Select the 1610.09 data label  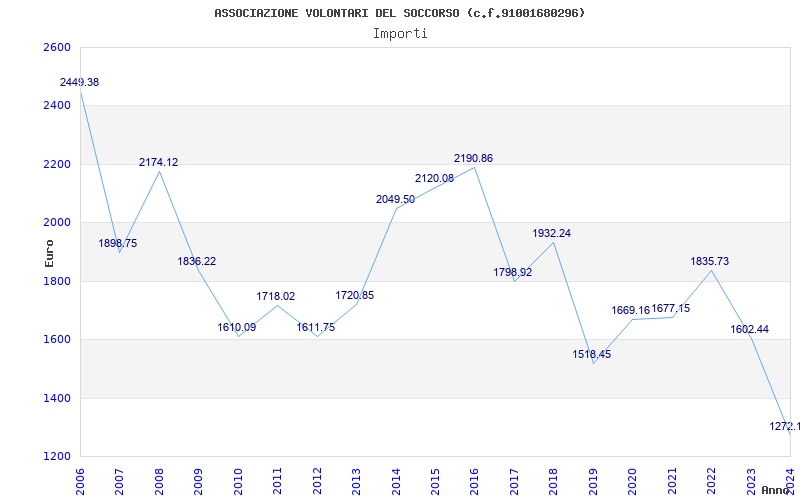[x=237, y=328]
